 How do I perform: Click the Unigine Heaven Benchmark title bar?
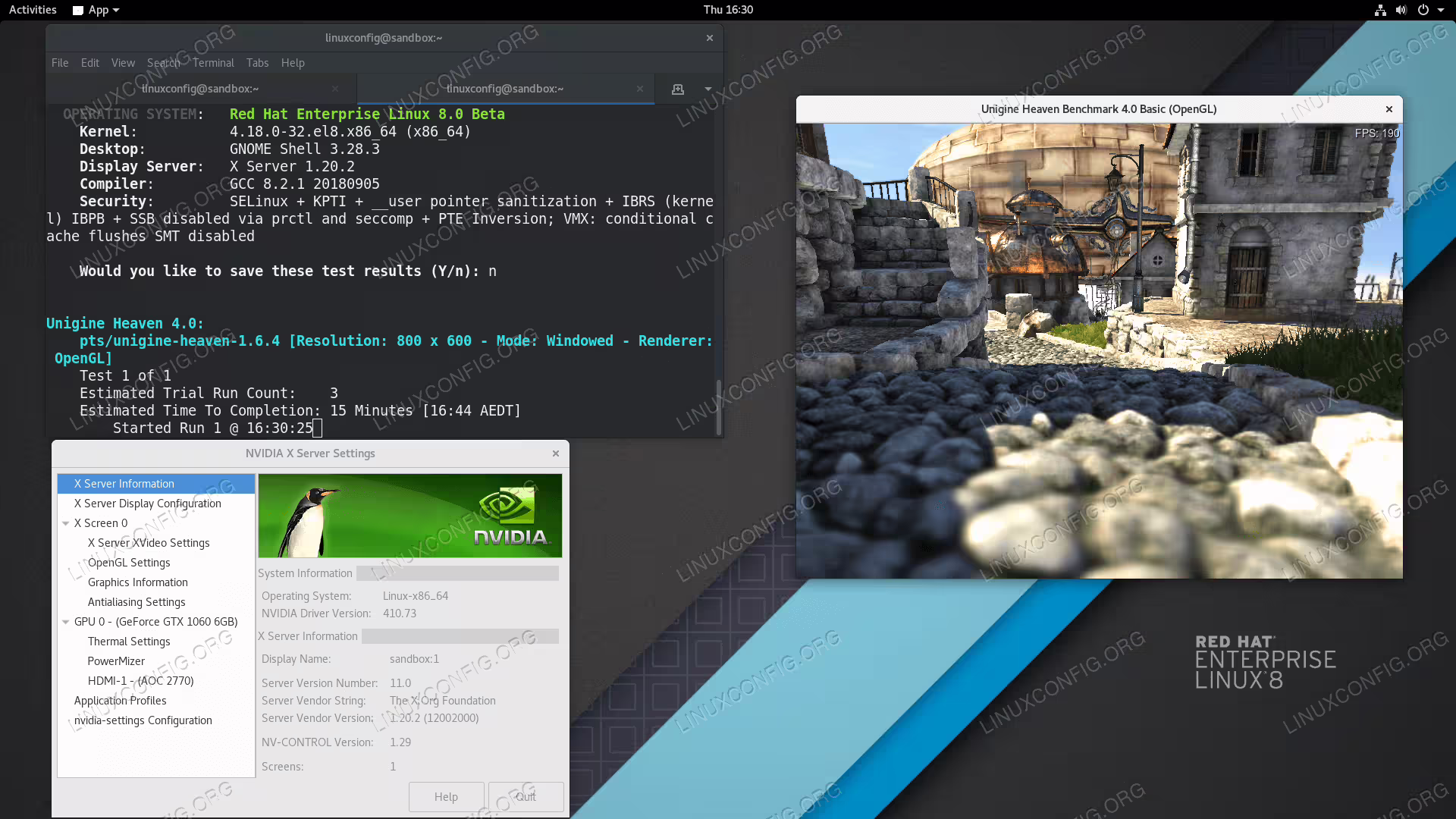pyautogui.click(x=1099, y=109)
